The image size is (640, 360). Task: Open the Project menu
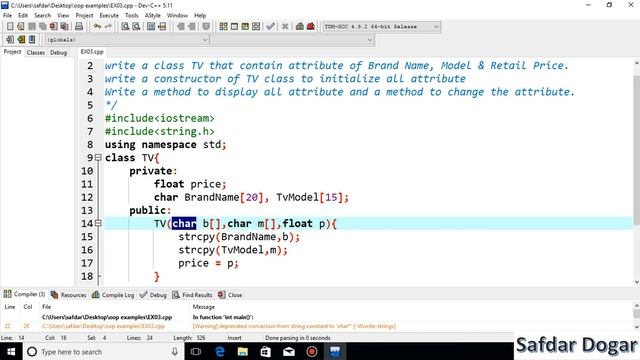84,15
